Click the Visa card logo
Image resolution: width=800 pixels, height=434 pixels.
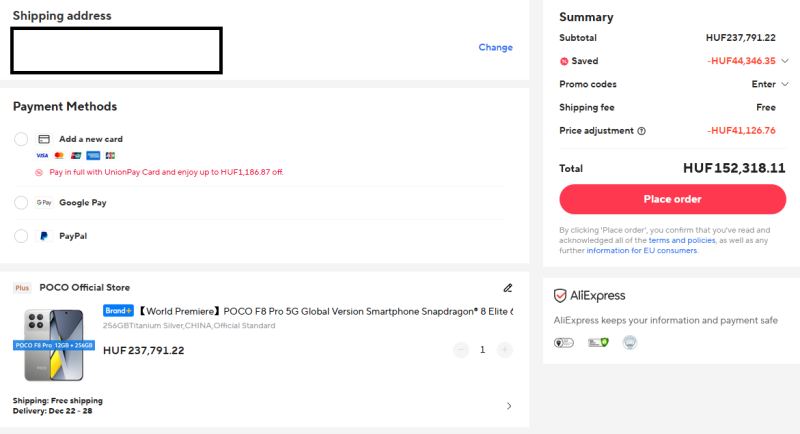(x=42, y=156)
